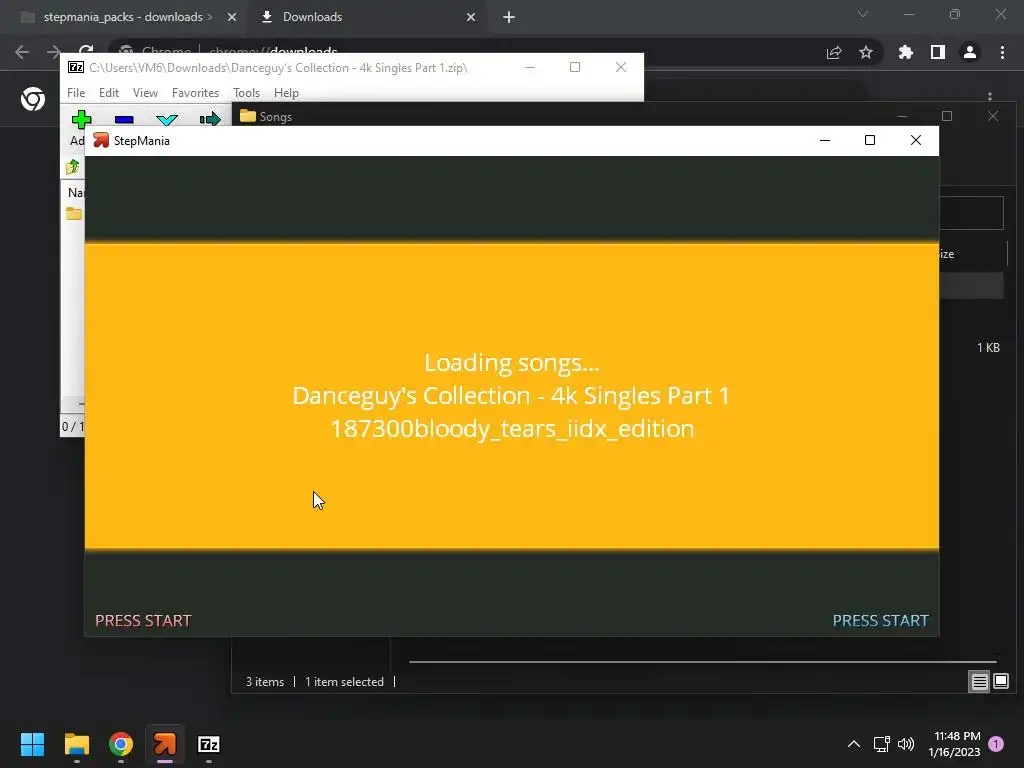The image size is (1024, 768).
Task: Click Chrome logo on downloads page
Action: point(33,99)
